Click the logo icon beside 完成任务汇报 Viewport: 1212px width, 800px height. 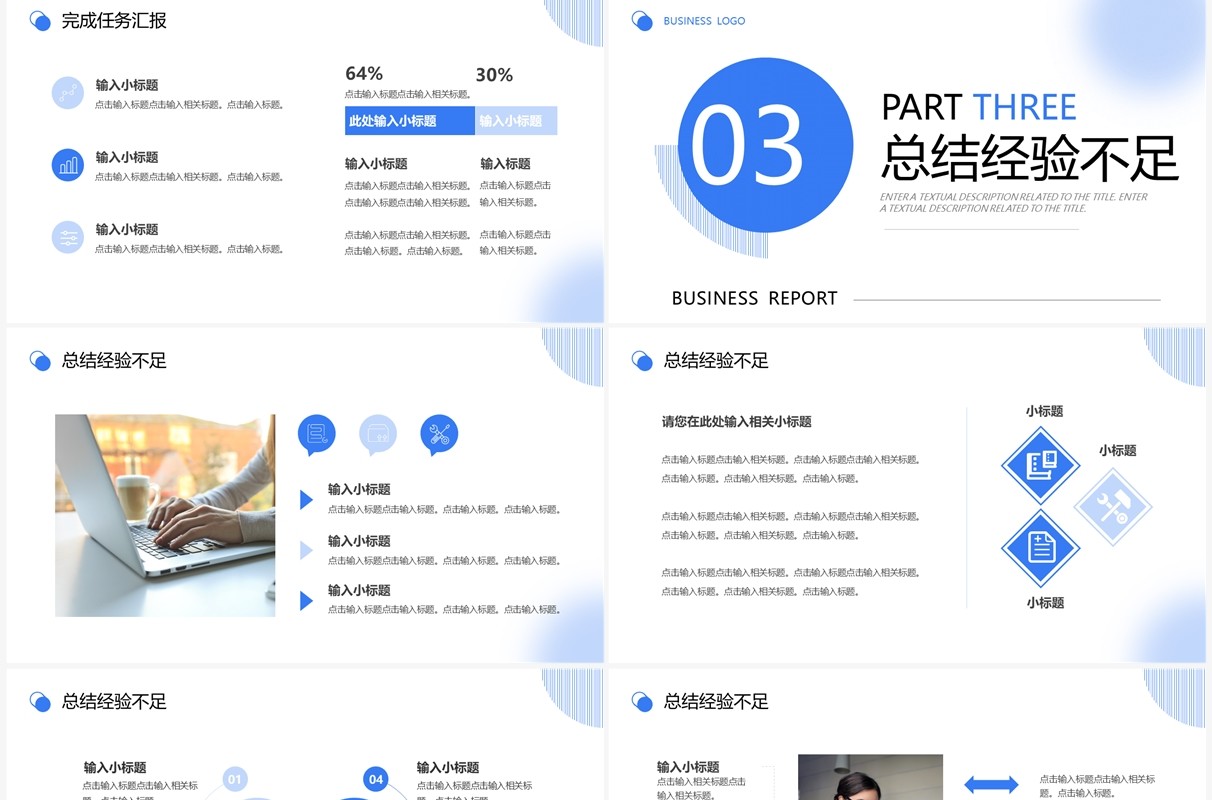(x=40, y=20)
